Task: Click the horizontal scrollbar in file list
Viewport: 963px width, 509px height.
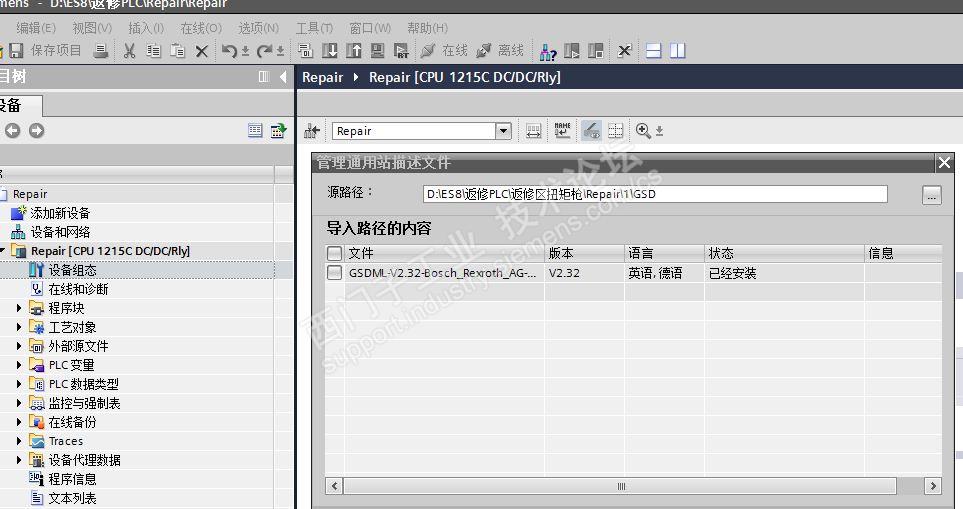Action: pyautogui.click(x=620, y=486)
